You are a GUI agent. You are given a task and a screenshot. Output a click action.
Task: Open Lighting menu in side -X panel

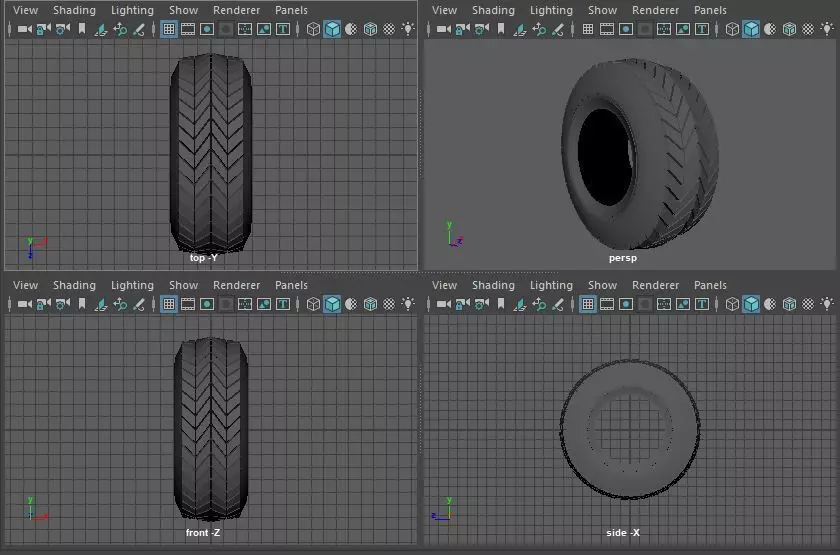tap(551, 285)
